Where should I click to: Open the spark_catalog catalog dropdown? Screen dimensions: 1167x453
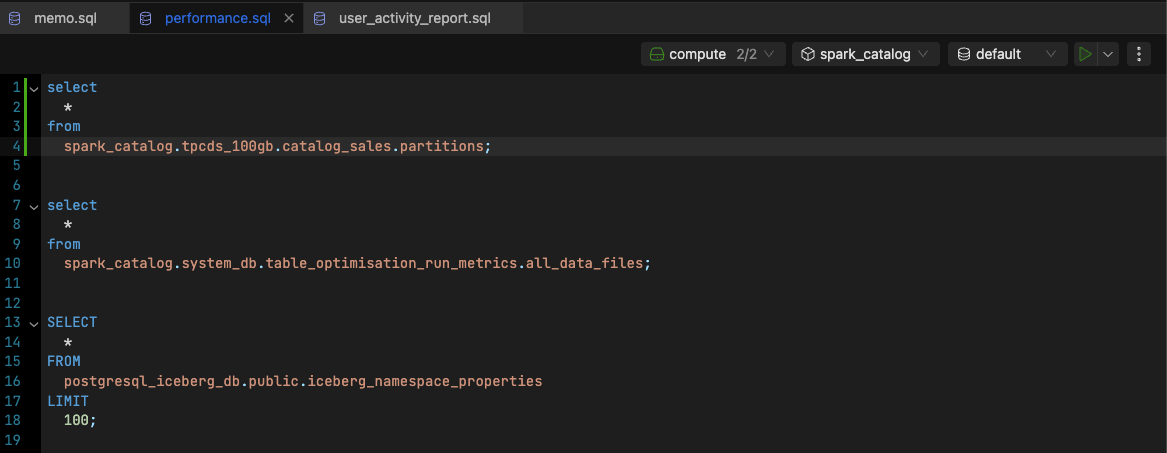click(866, 54)
